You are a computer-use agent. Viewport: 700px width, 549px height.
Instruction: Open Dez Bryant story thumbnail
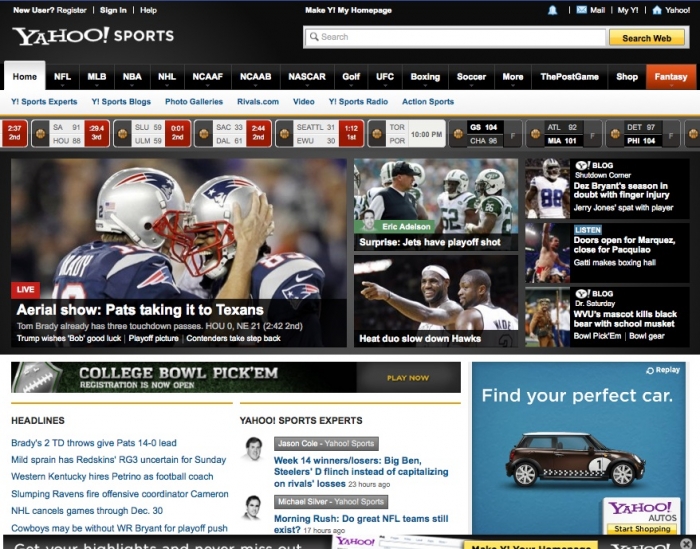tap(547, 188)
